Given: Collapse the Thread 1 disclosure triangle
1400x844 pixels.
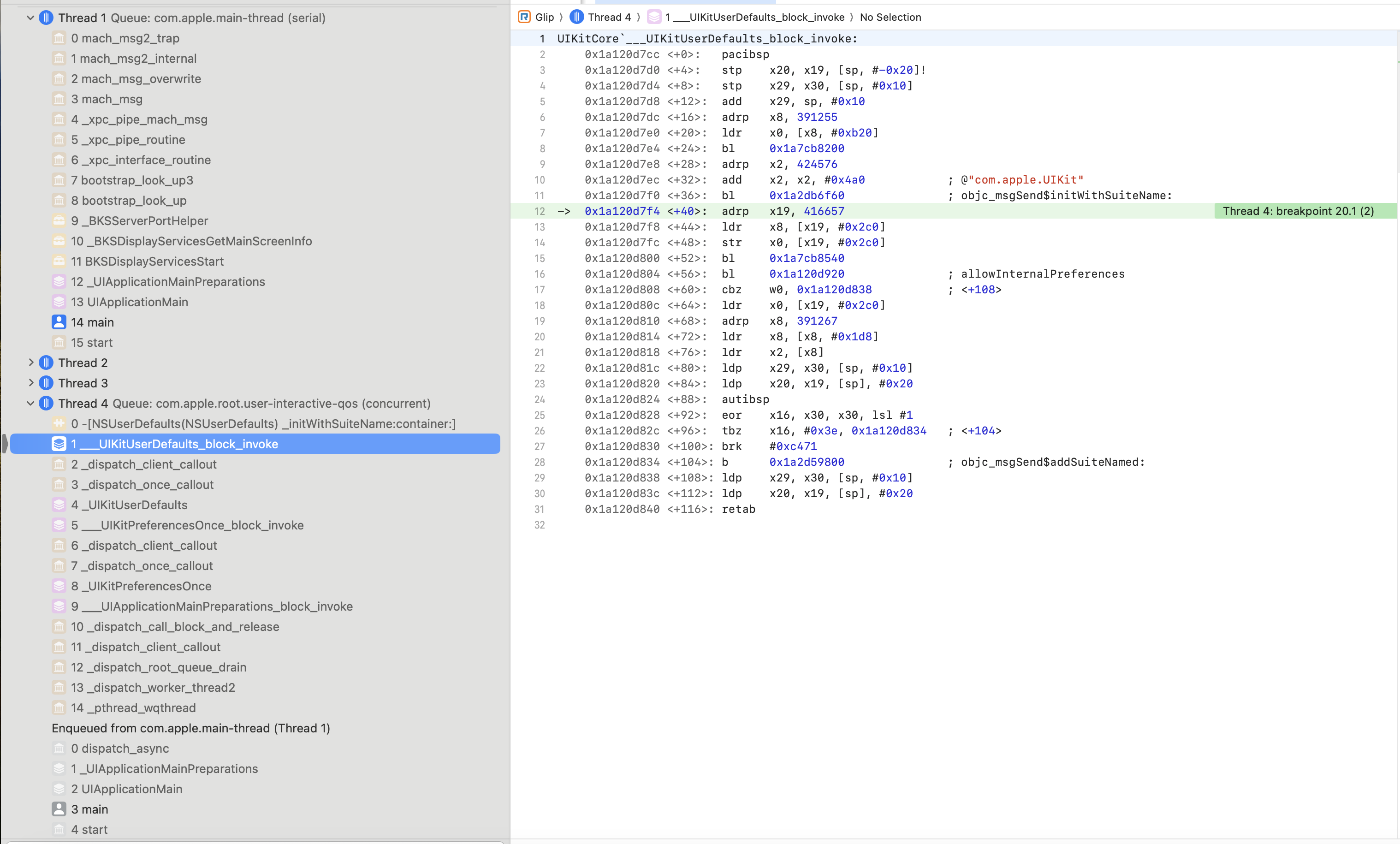Looking at the screenshot, I should [31, 18].
